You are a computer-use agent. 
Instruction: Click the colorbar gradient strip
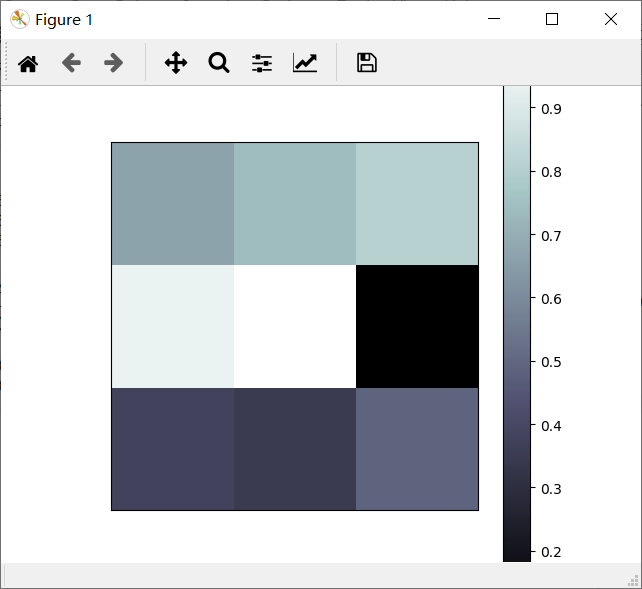tap(517, 324)
